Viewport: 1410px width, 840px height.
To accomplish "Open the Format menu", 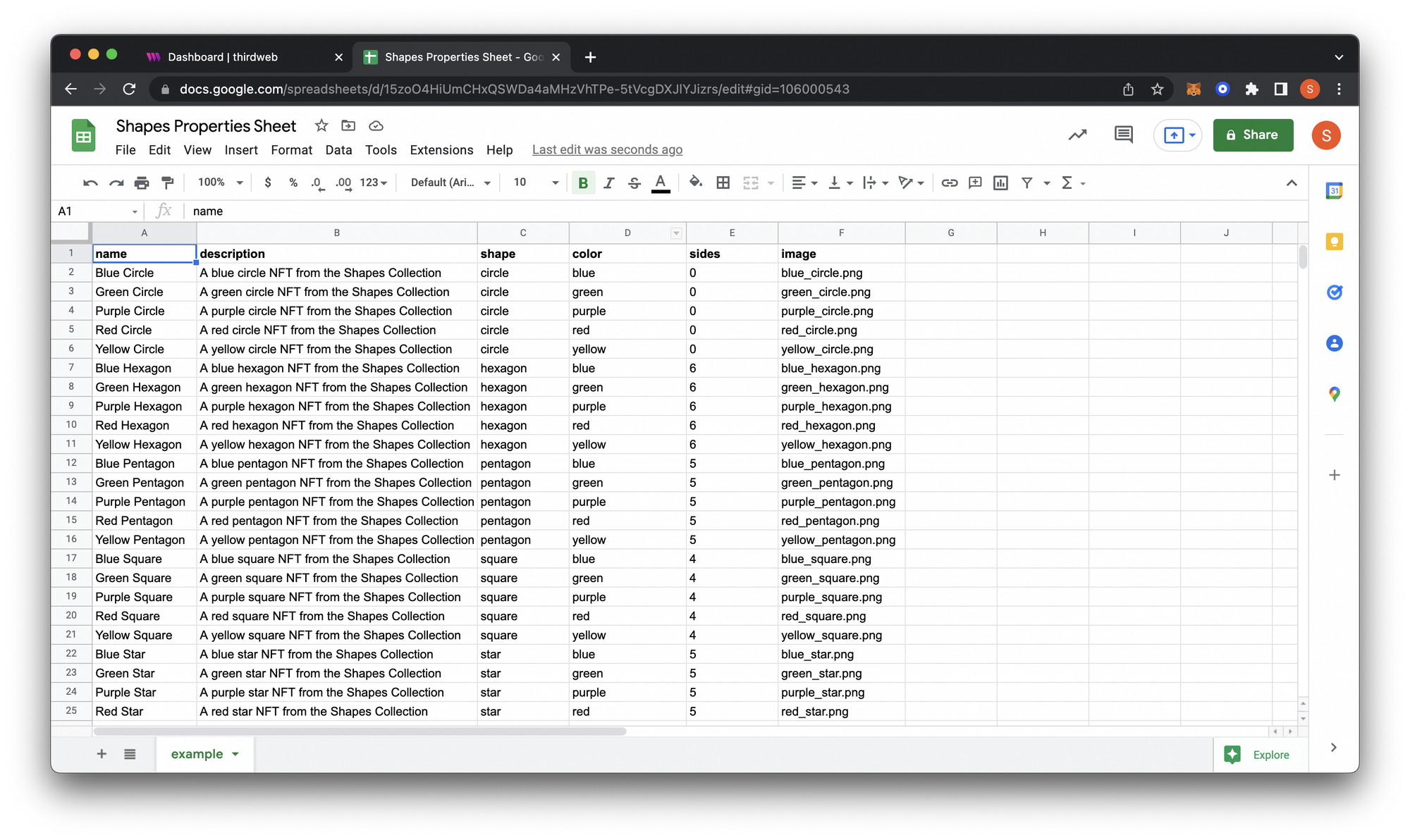I will coord(291,150).
